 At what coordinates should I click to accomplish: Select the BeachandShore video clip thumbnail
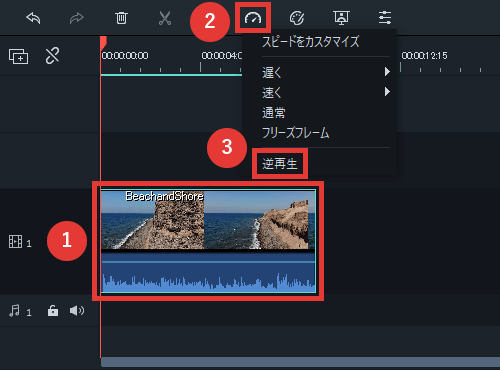click(x=208, y=220)
